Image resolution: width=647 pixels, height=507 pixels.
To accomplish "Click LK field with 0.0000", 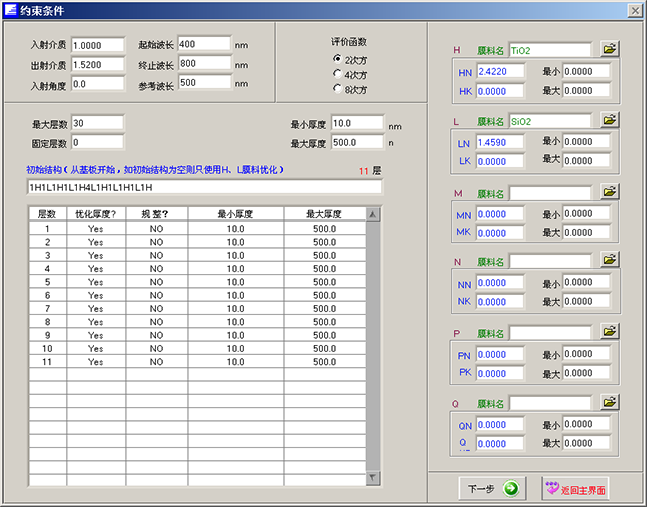I will (x=501, y=161).
